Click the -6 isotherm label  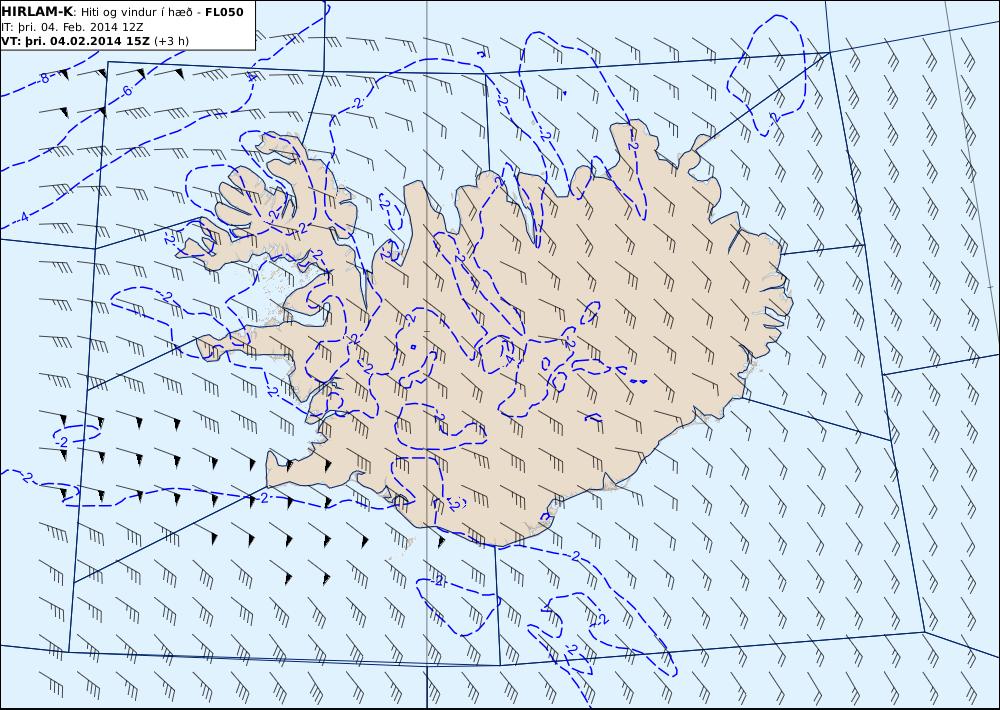tap(127, 91)
